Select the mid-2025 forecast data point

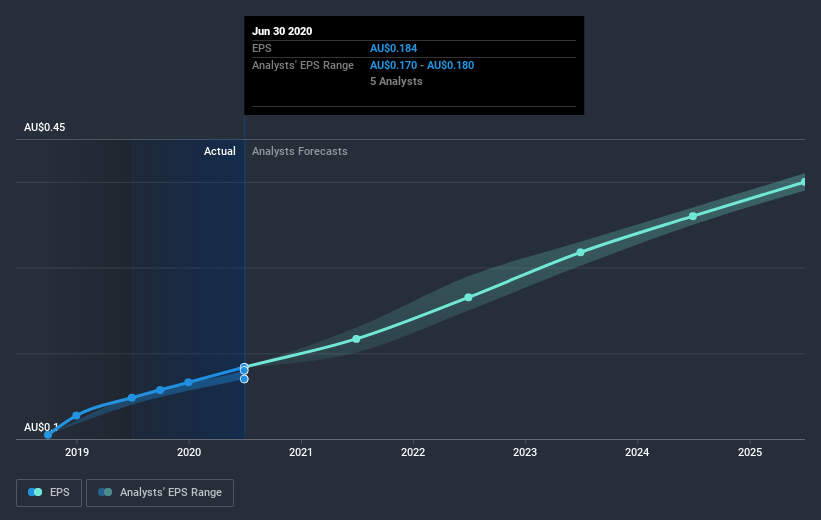[x=804, y=182]
